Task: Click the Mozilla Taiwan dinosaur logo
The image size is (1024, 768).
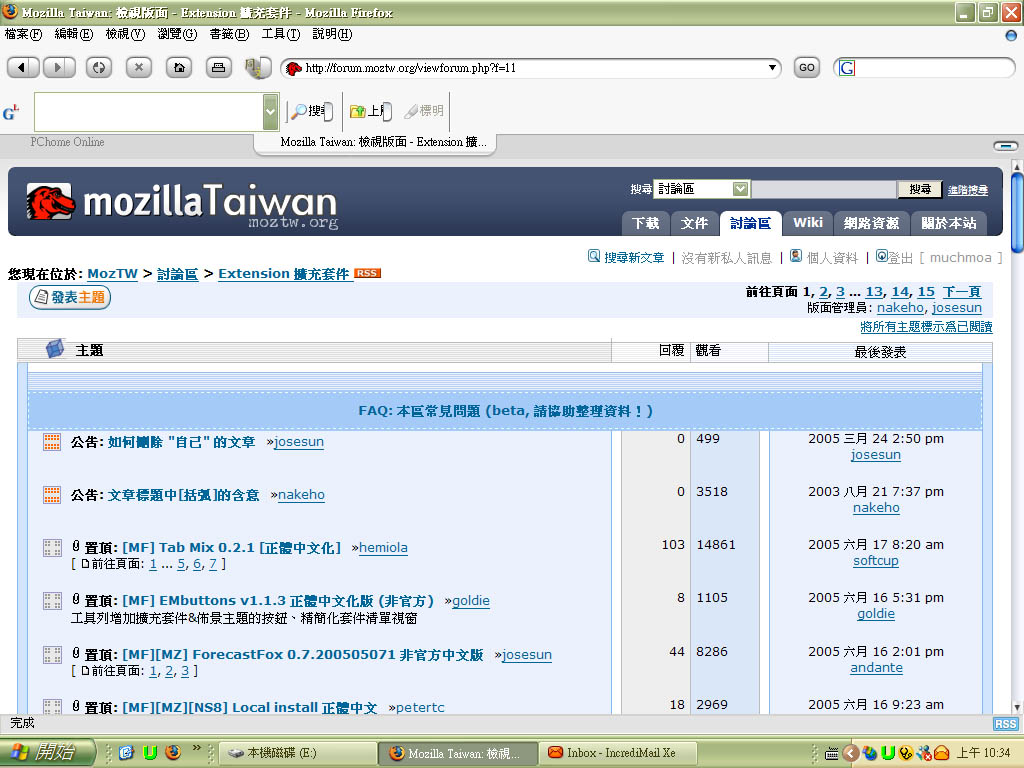Action: 51,202
